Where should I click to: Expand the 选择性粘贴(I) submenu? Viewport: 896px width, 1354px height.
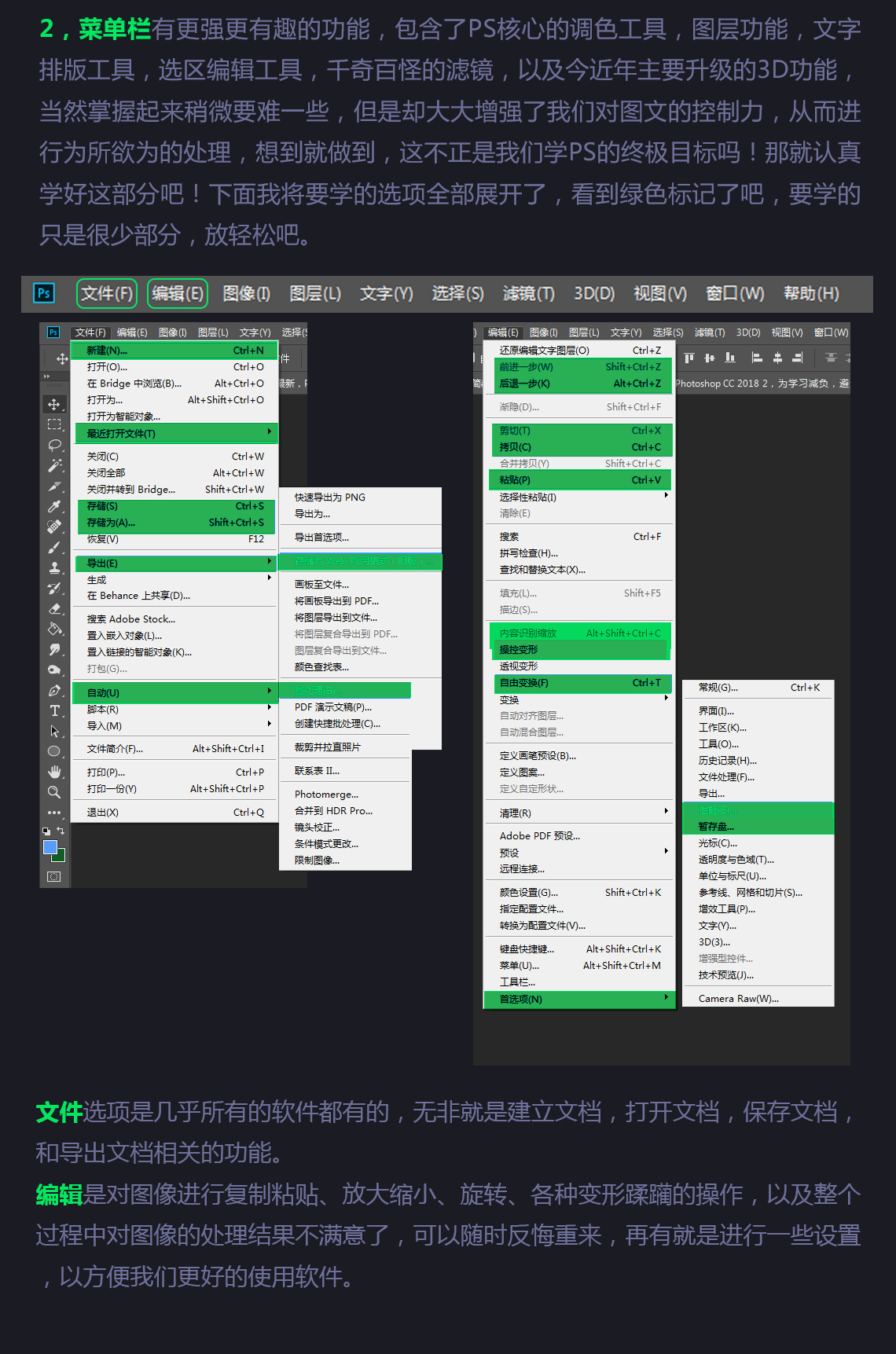click(666, 496)
